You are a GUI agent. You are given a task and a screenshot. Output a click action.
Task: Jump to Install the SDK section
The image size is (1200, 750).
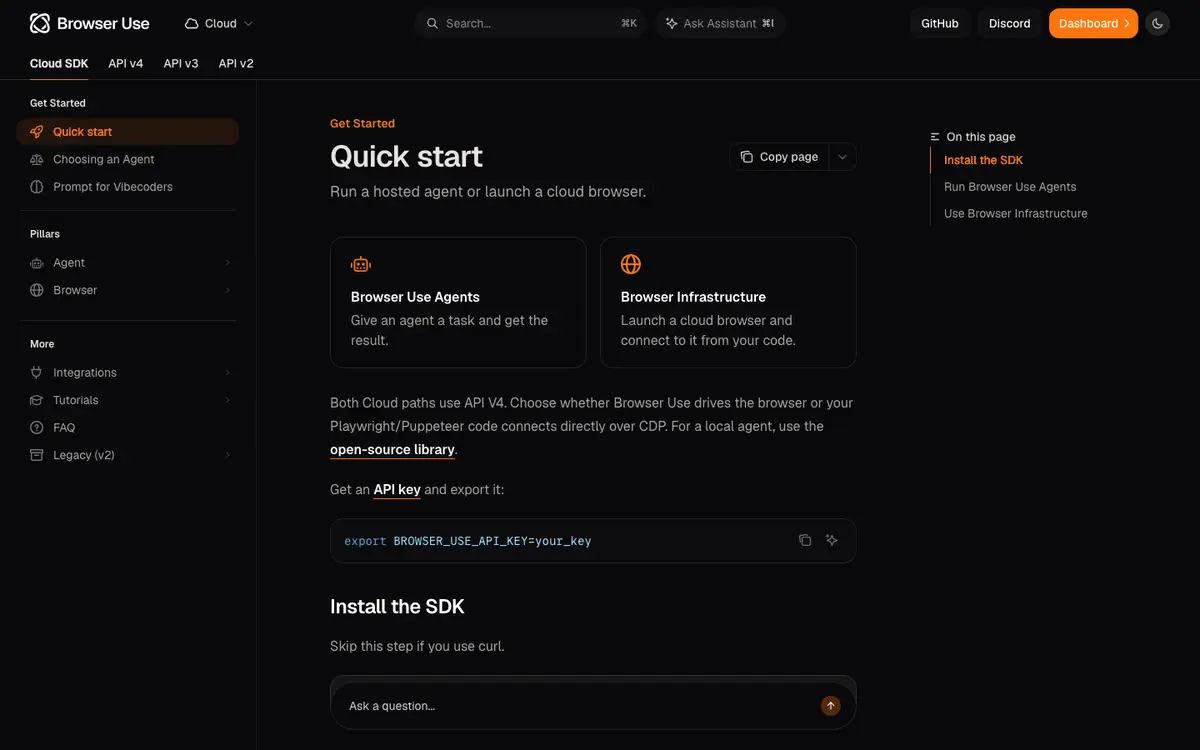pos(983,160)
